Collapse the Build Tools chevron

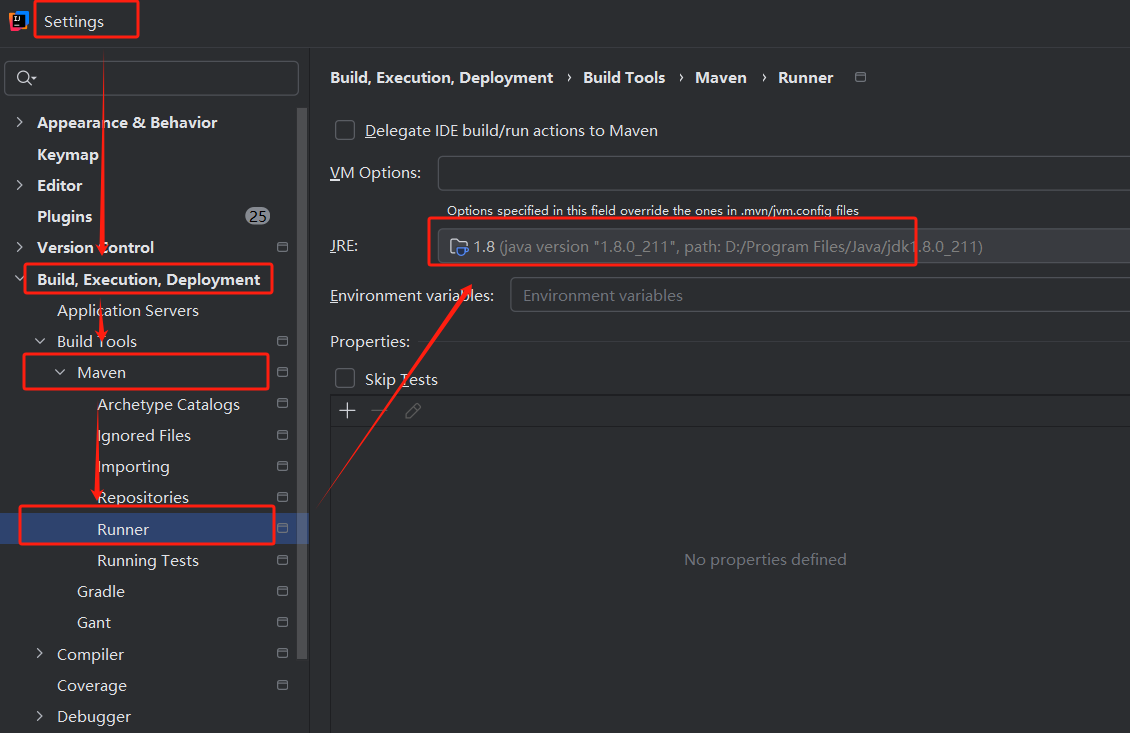coord(40,341)
